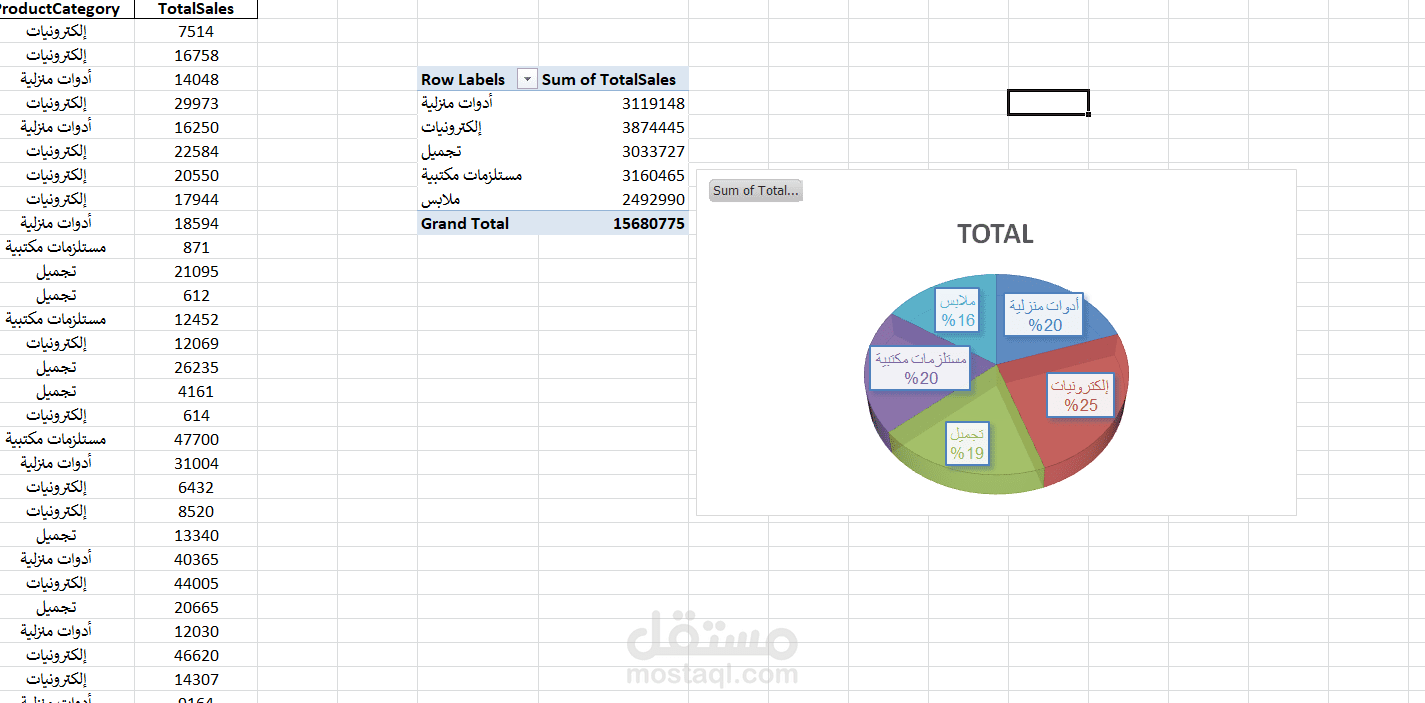The height and width of the screenshot is (703, 1425).
Task: Select the ملابس %16 data label on chart
Action: [957, 310]
